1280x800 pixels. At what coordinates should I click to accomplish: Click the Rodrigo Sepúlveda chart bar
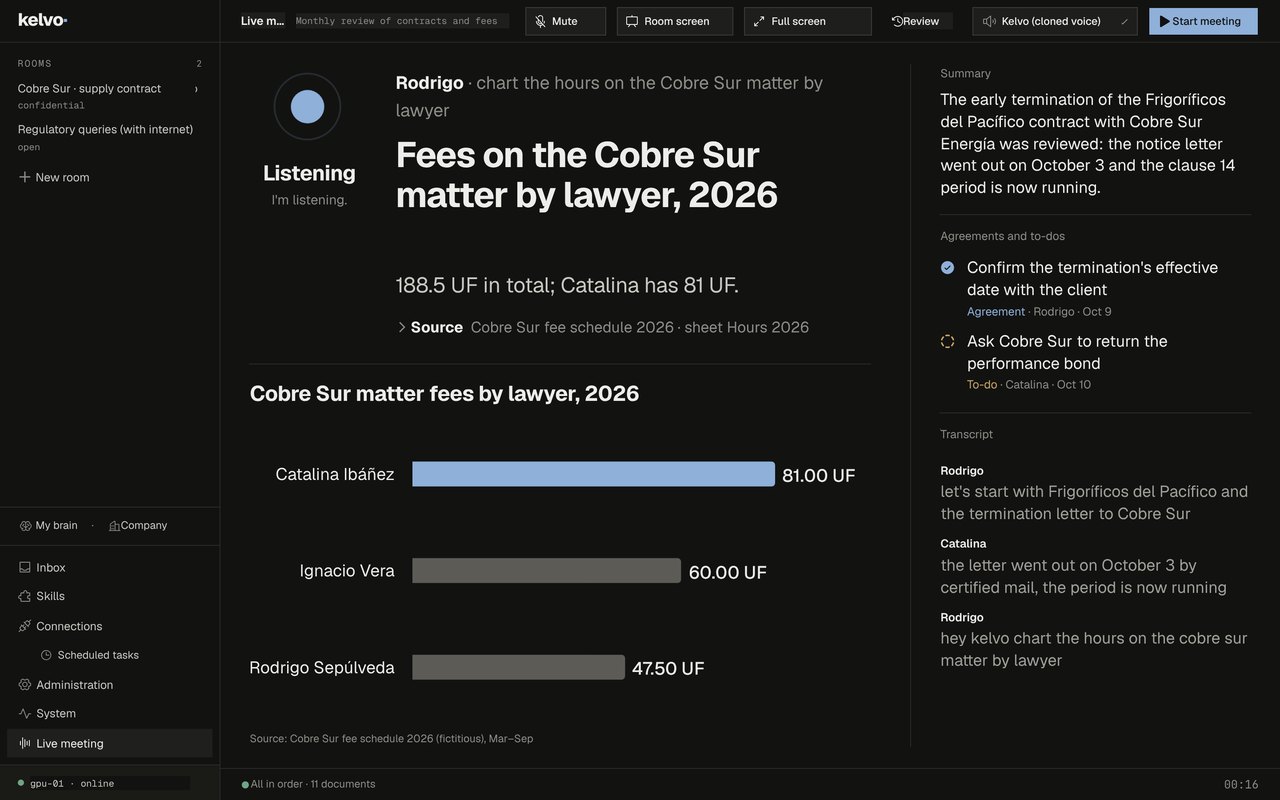tap(519, 667)
